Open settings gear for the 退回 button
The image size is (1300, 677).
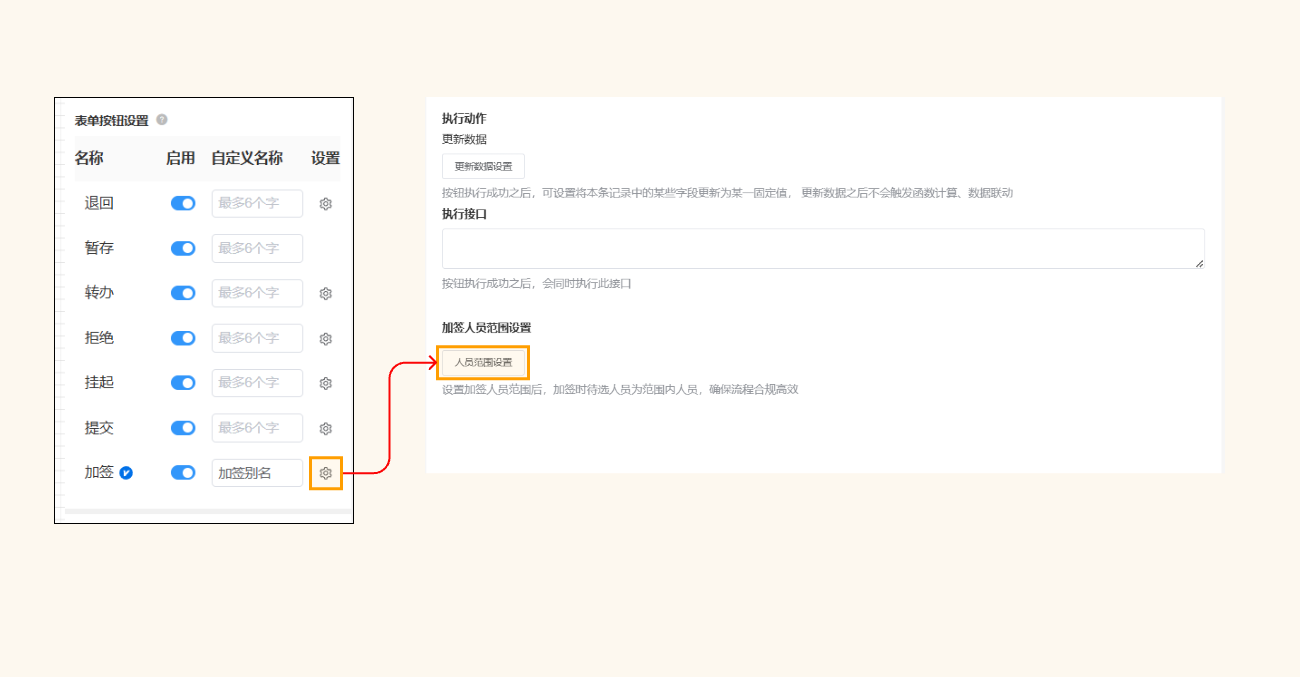pyautogui.click(x=325, y=203)
